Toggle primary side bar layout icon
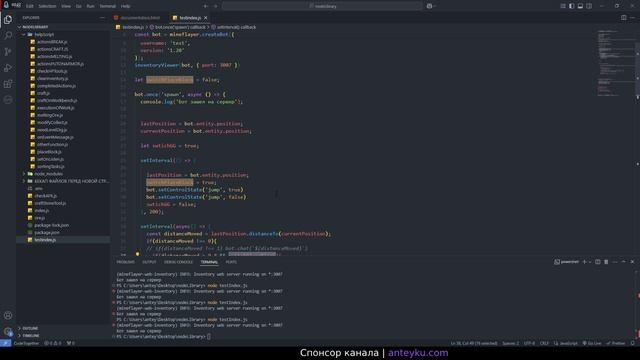 [x=571, y=6]
